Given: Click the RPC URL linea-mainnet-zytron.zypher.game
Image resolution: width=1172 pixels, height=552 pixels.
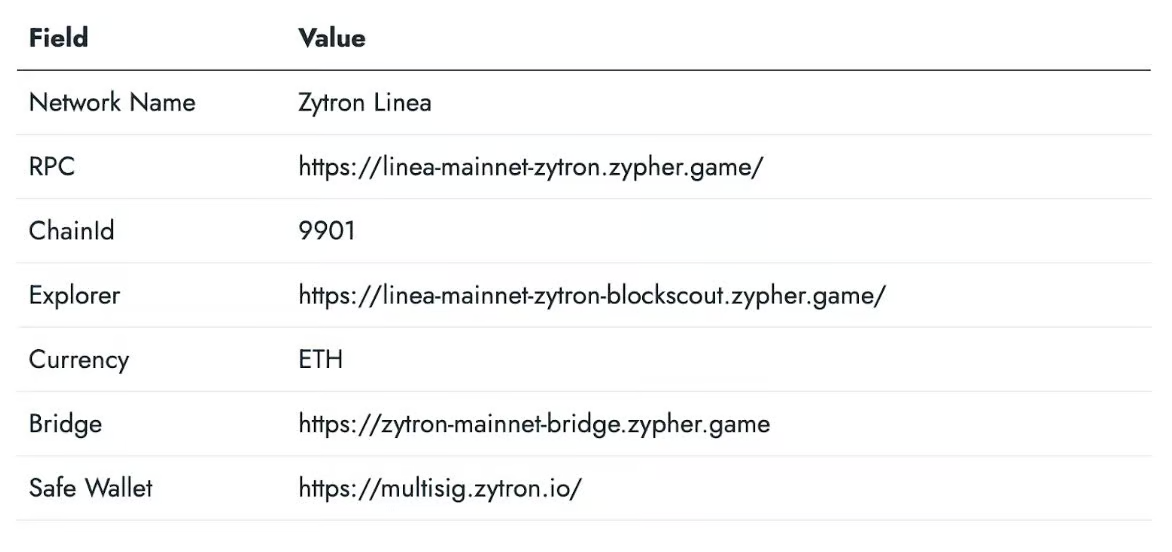Looking at the screenshot, I should [x=530, y=167].
